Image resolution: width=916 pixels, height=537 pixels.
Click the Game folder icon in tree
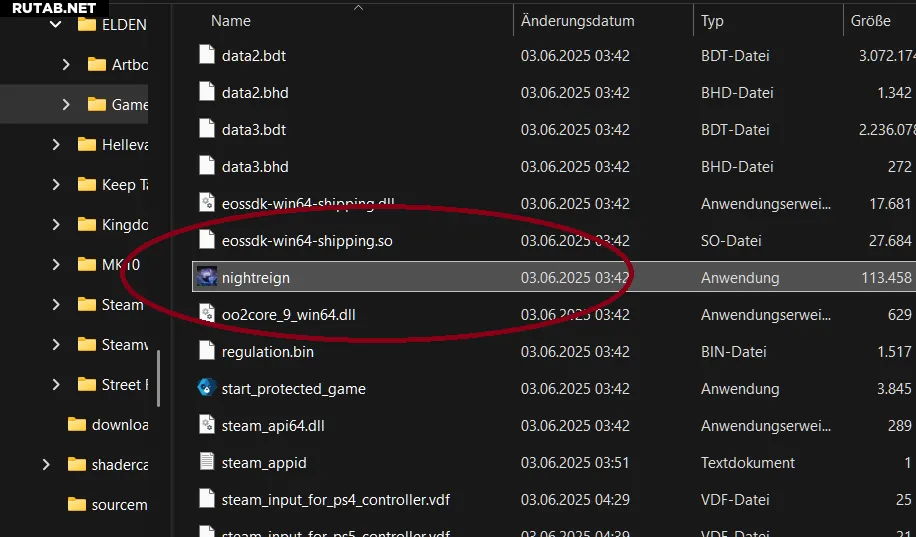point(97,105)
